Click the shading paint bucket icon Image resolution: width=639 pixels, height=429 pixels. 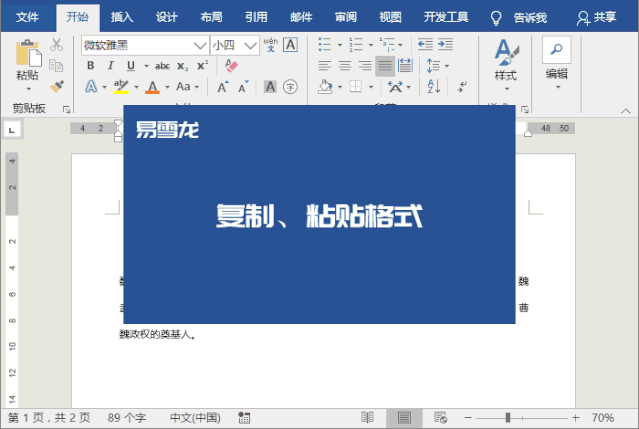click(325, 87)
